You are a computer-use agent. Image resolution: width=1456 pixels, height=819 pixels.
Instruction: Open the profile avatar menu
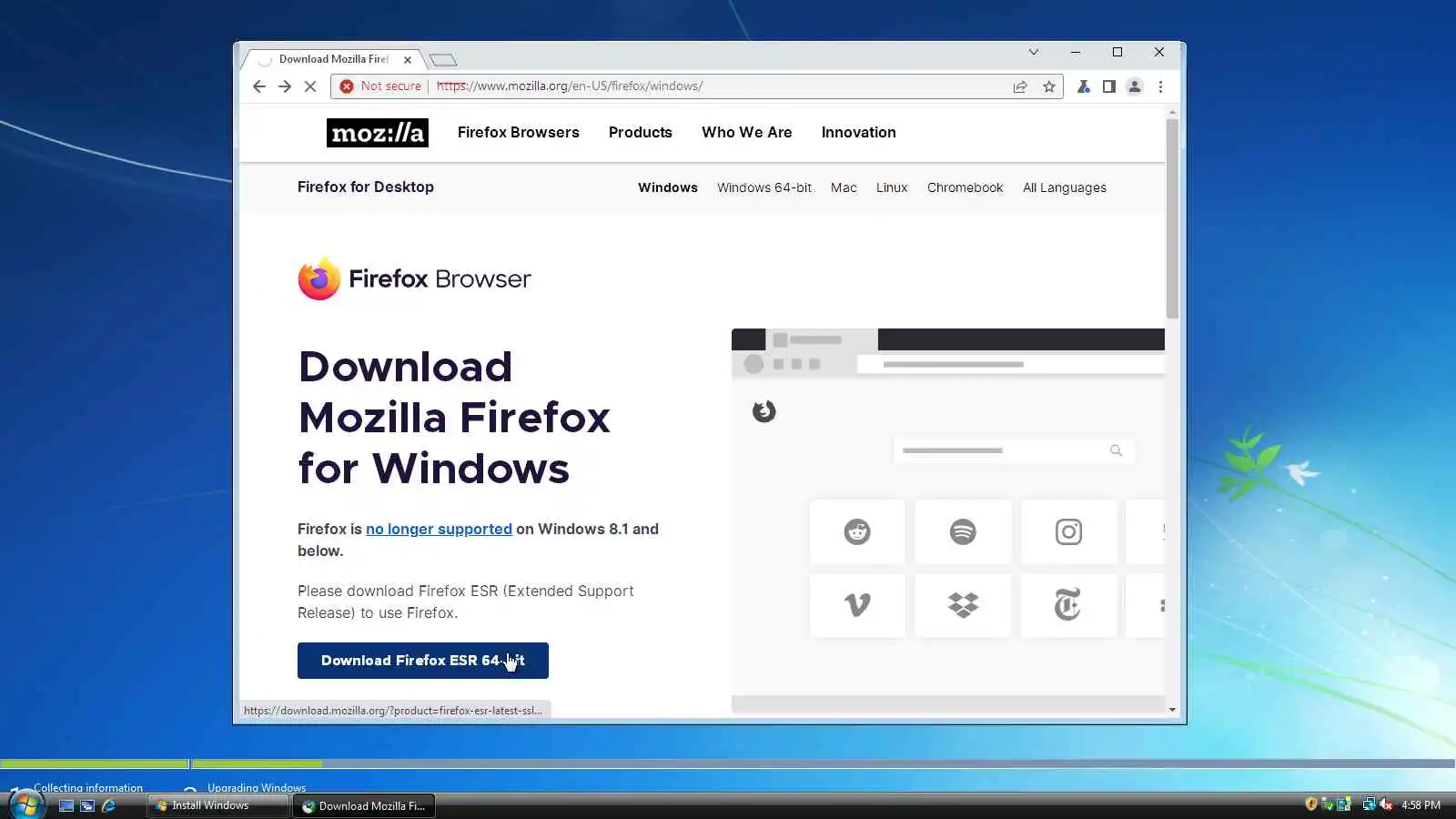(1135, 86)
